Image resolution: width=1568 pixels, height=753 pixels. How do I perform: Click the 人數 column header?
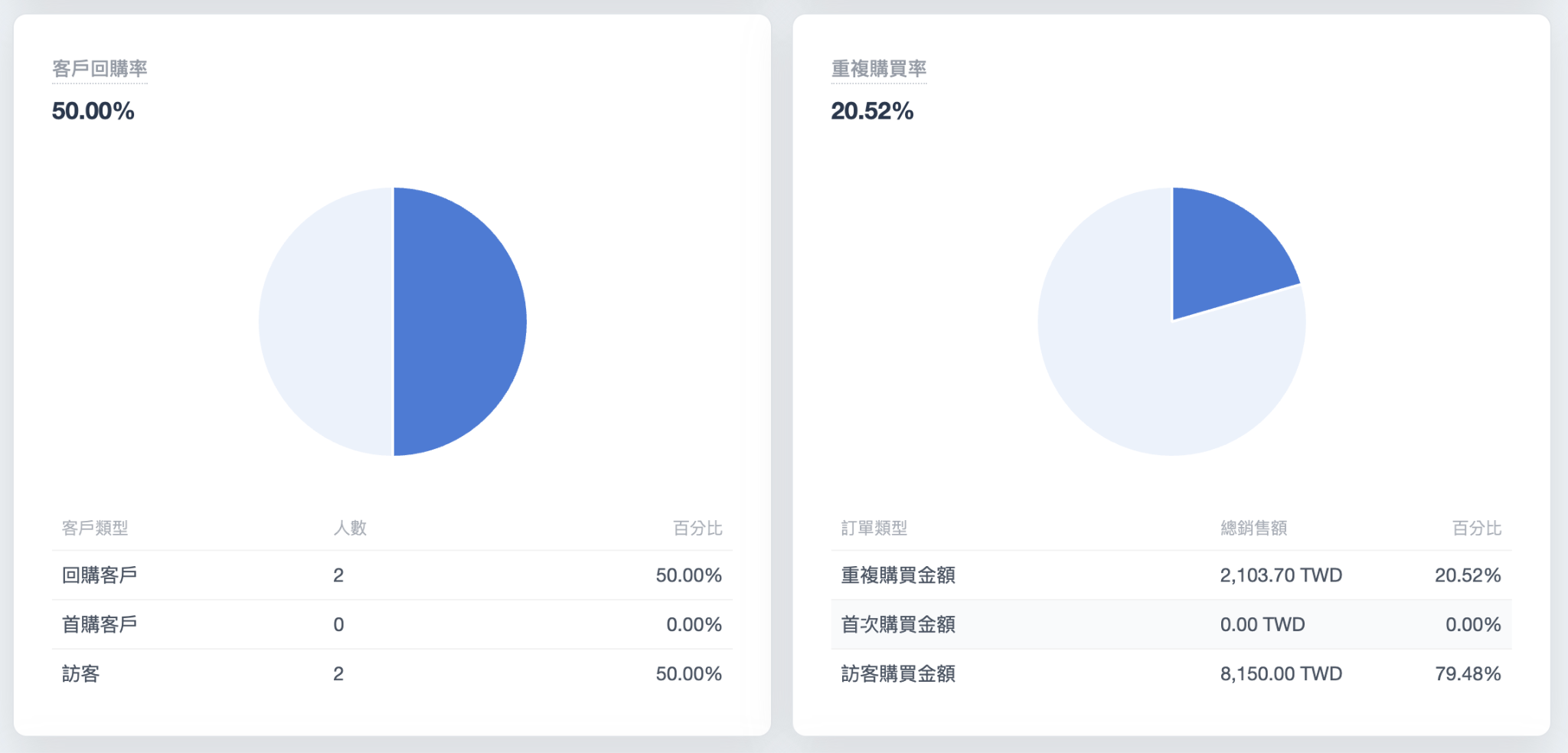pos(350,528)
